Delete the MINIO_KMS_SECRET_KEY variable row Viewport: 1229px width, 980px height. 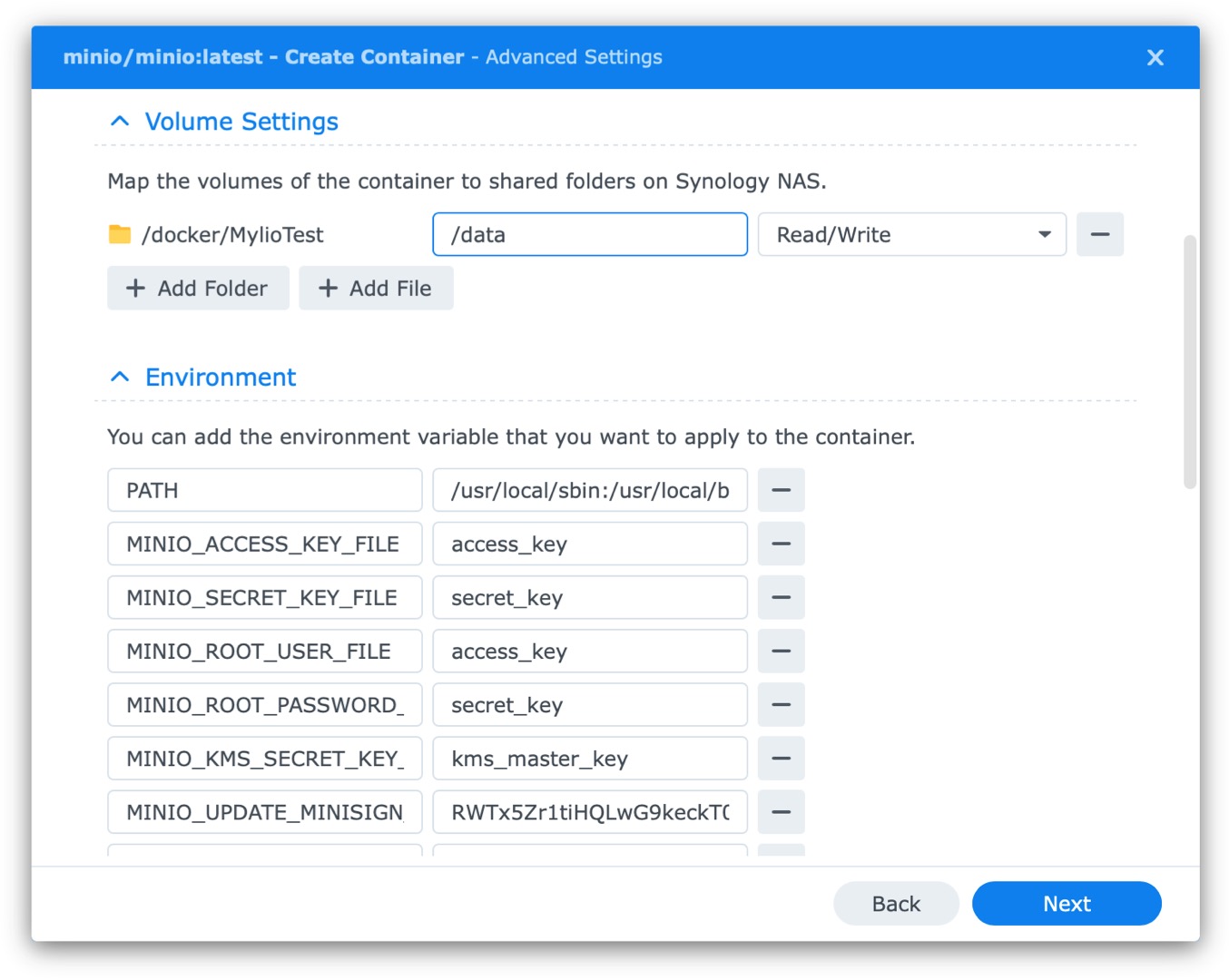[x=781, y=758]
